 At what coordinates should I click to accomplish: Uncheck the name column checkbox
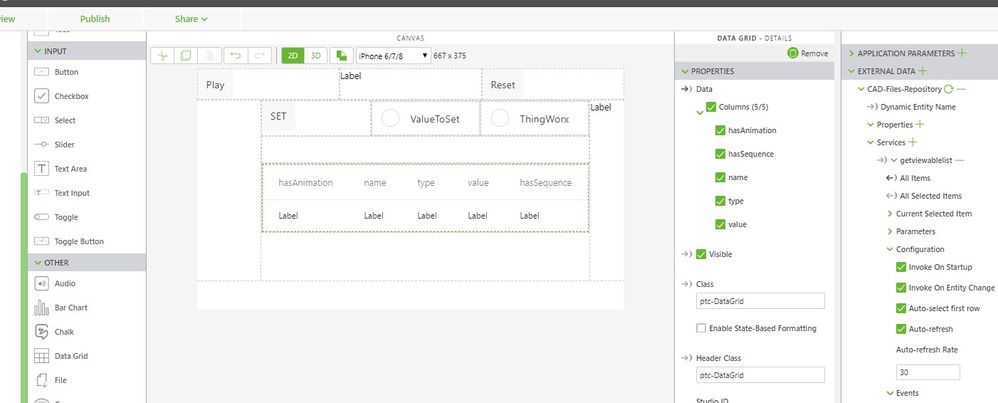click(x=720, y=177)
